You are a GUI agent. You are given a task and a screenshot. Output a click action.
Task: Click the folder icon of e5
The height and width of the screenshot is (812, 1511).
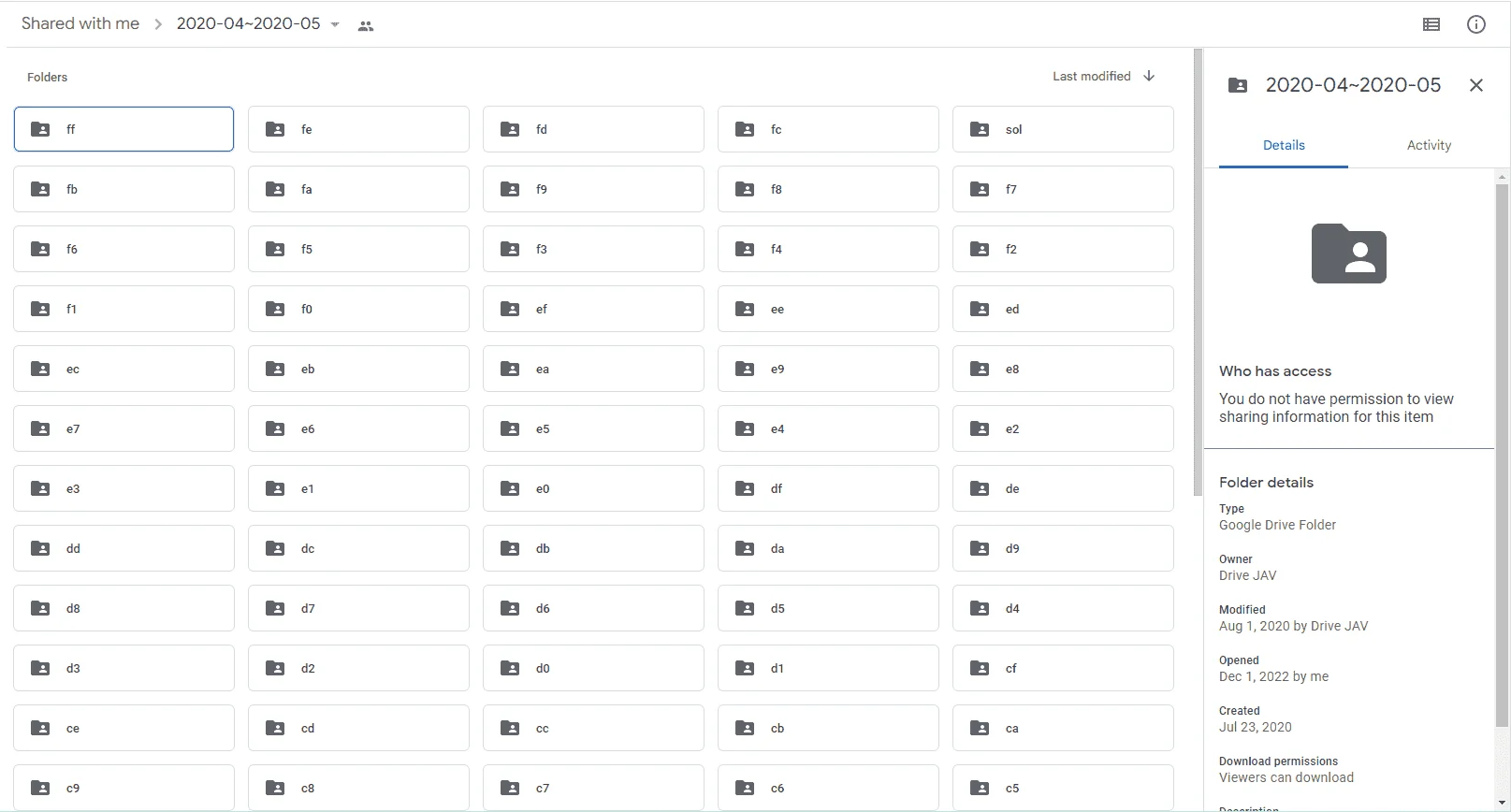coord(510,428)
